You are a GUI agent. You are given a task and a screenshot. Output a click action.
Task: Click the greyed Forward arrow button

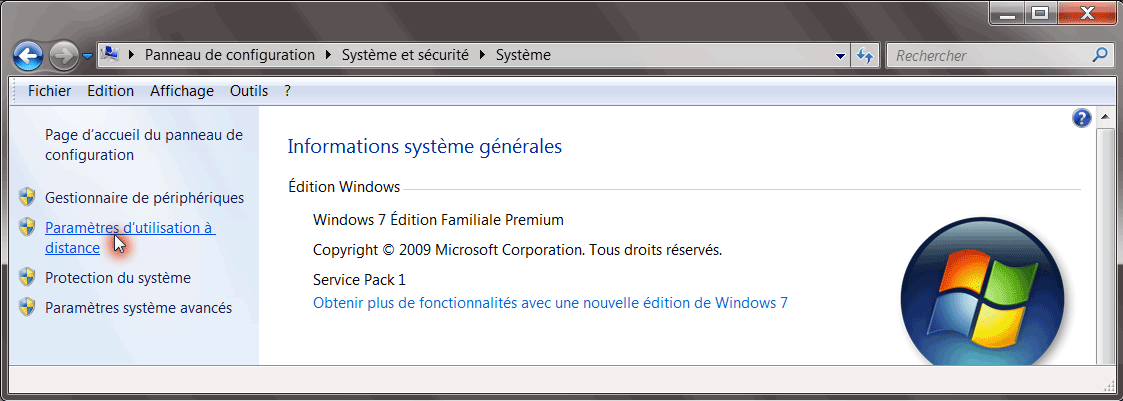click(64, 56)
